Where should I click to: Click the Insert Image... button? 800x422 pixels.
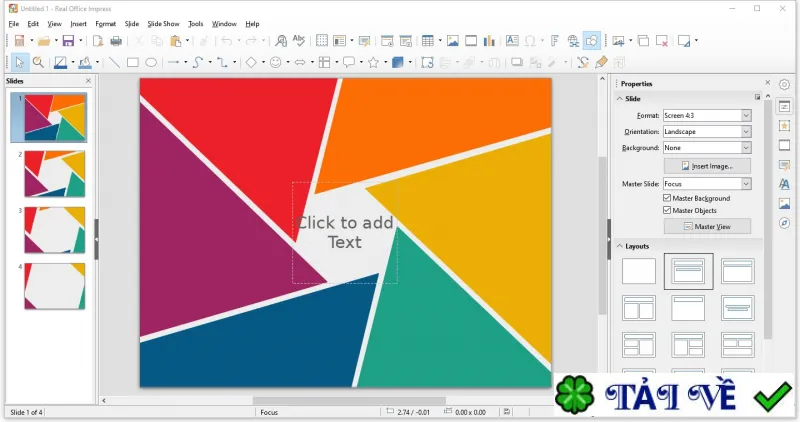(x=707, y=166)
